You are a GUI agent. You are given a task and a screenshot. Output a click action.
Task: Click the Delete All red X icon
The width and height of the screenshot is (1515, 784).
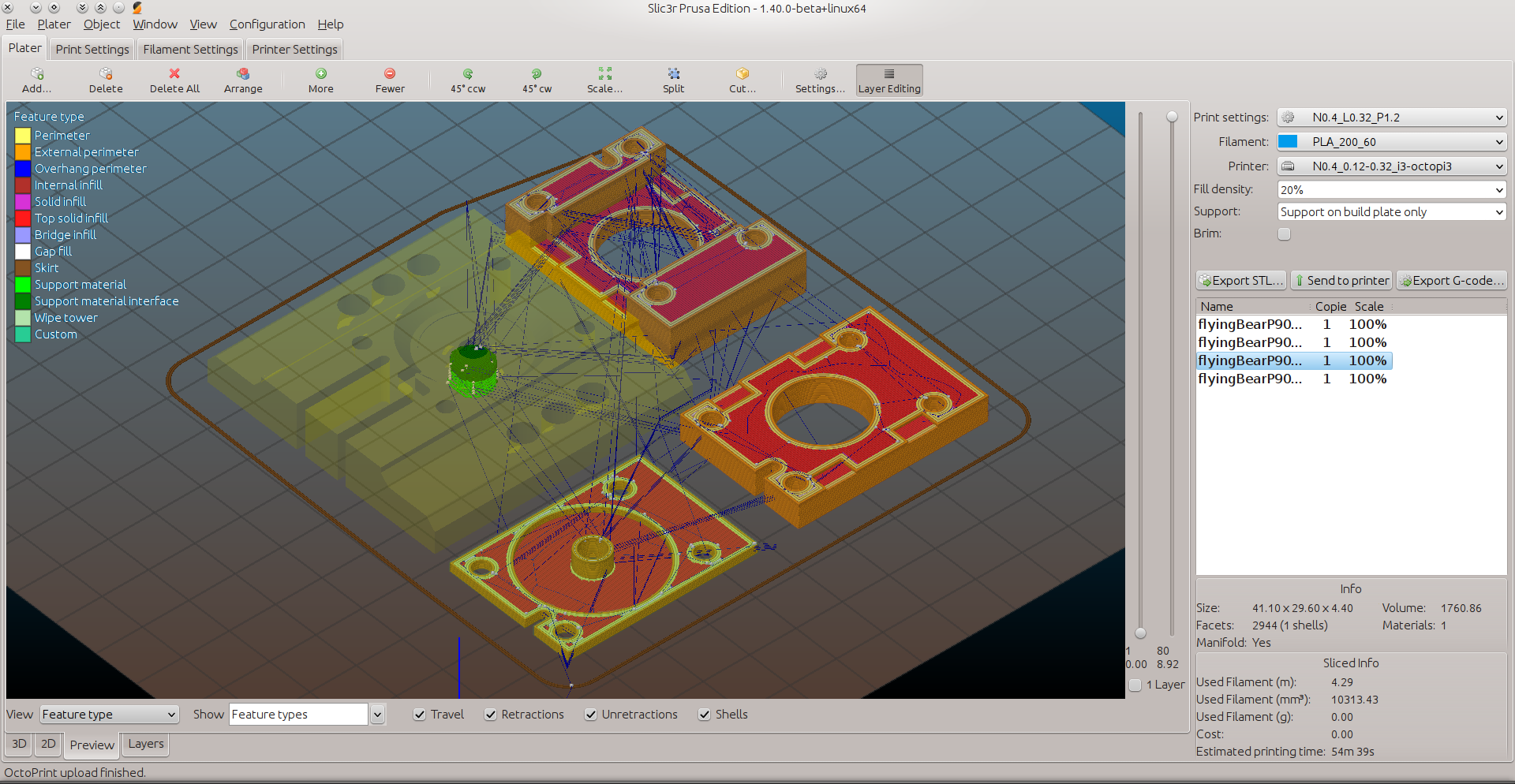point(174,73)
